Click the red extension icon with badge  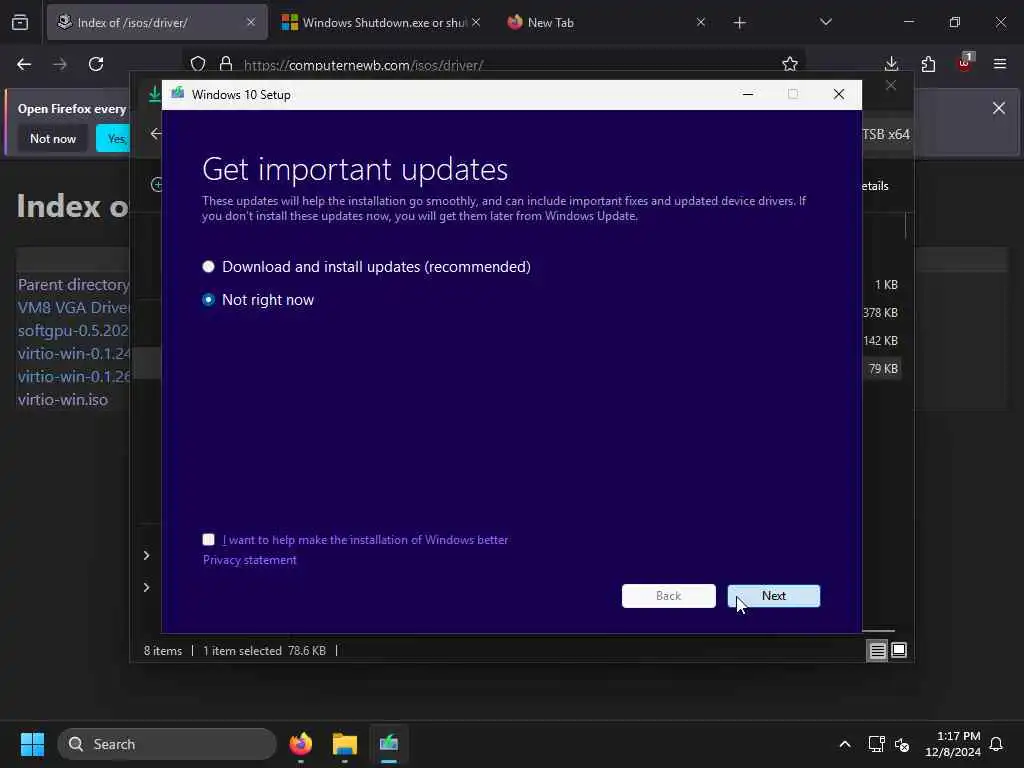click(965, 63)
